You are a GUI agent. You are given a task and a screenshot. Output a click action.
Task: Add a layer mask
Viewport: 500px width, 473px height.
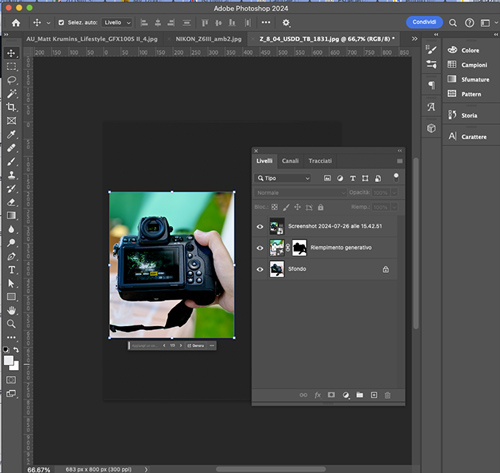(x=331, y=395)
